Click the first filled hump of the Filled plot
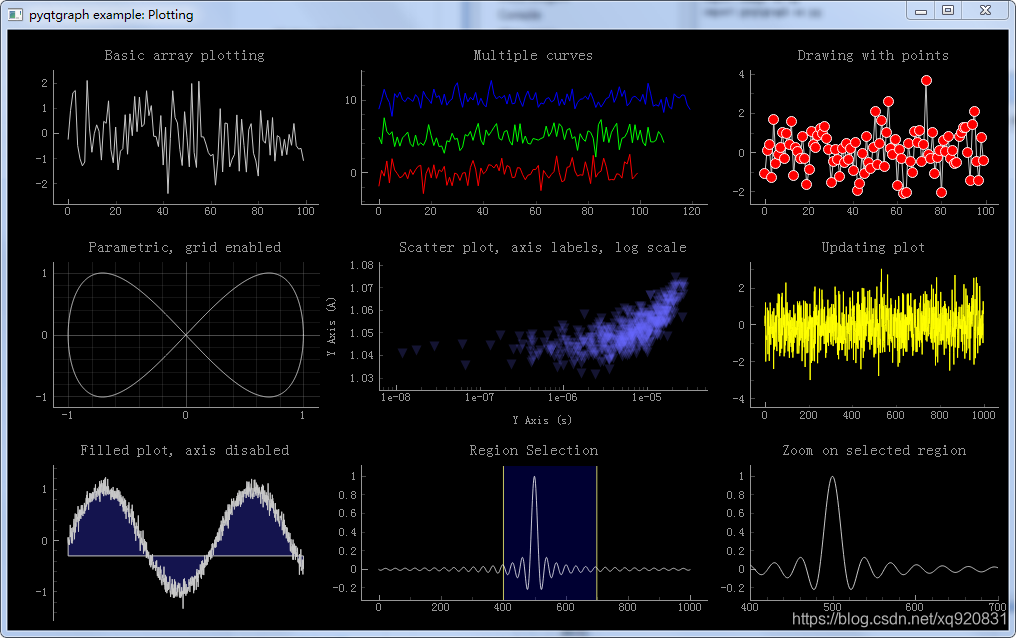This screenshot has width=1016, height=638. point(104,528)
